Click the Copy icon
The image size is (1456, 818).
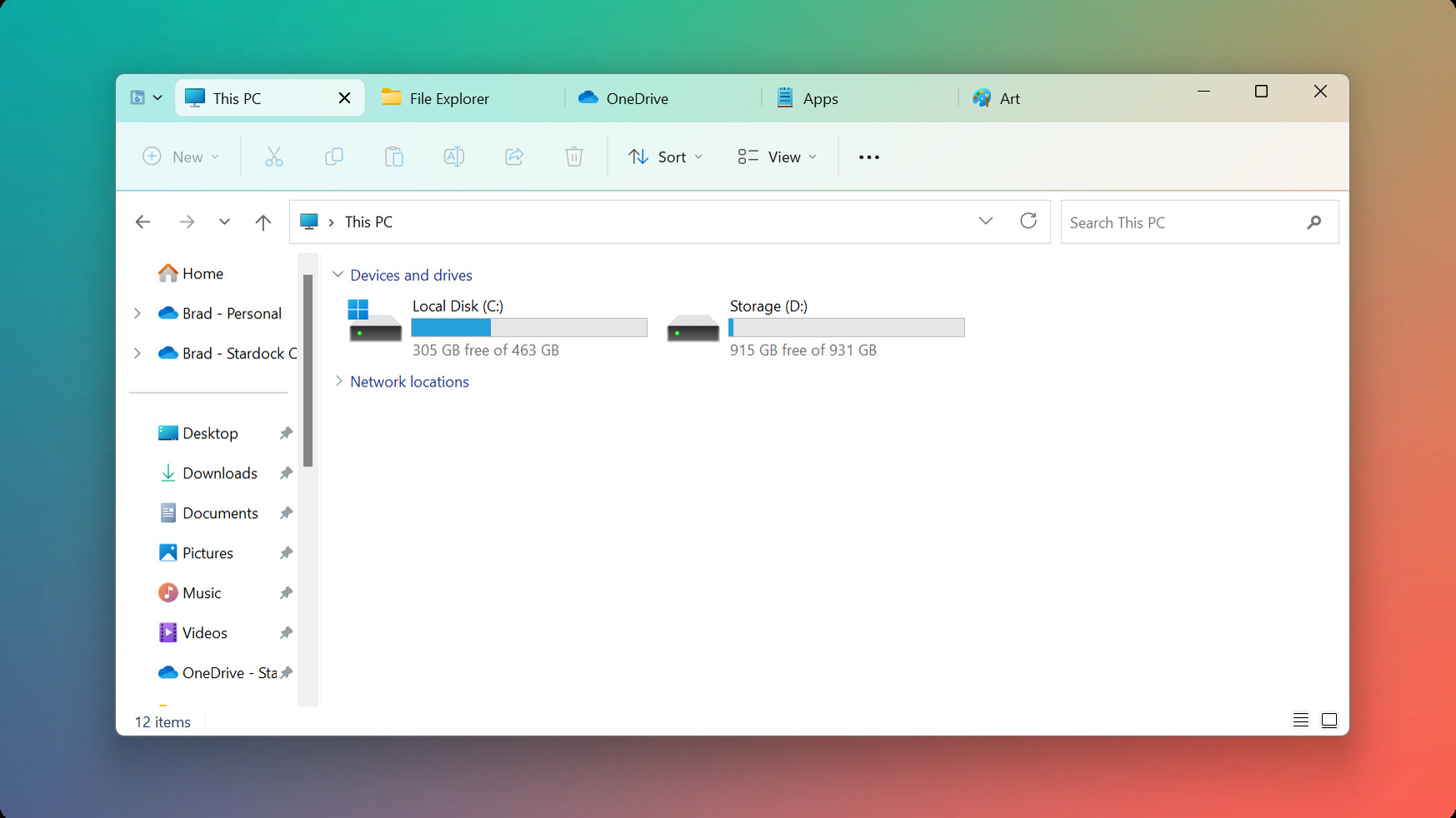click(334, 157)
